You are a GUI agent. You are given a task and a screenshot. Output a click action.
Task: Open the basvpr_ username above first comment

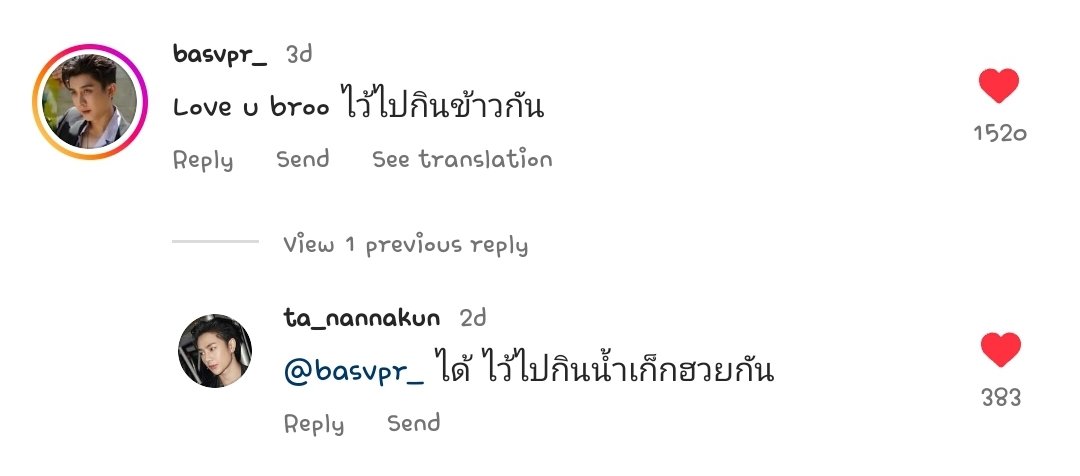220,54
